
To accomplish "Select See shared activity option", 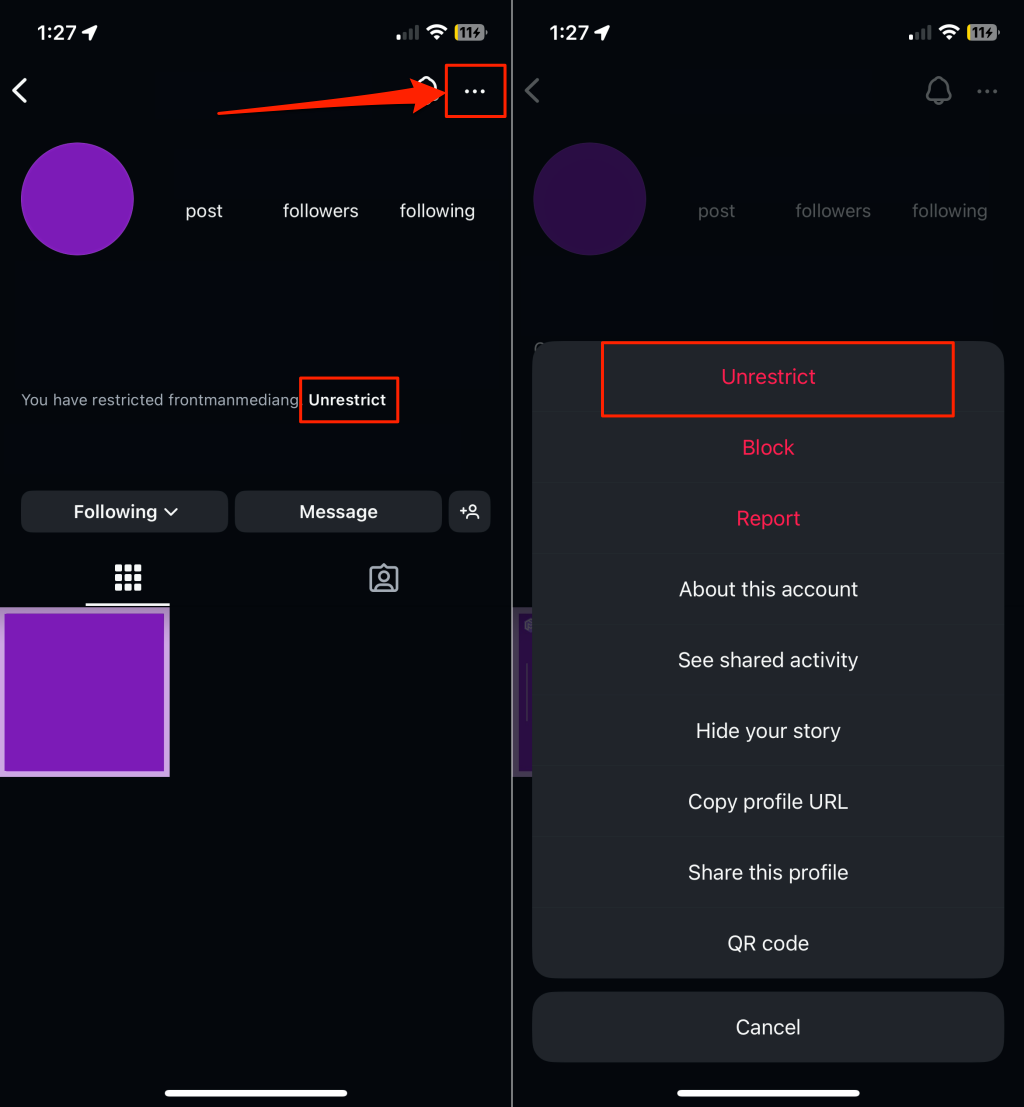I will pyautogui.click(x=768, y=660).
